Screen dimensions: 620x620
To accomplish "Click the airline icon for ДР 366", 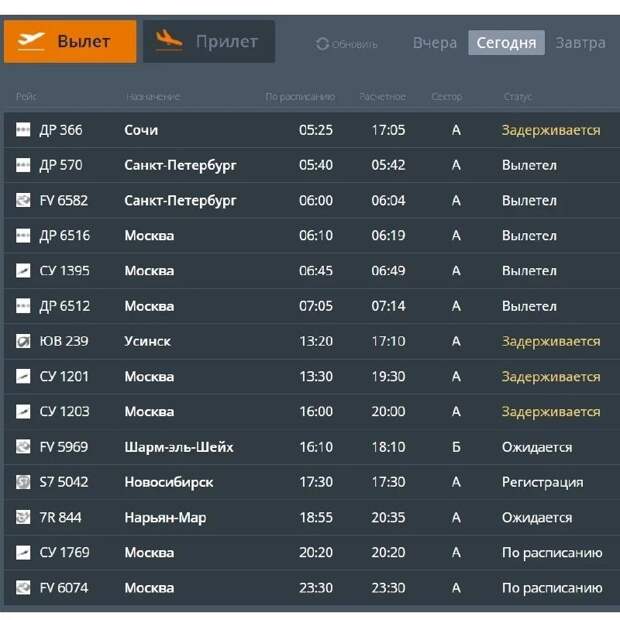I will click(x=23, y=129).
